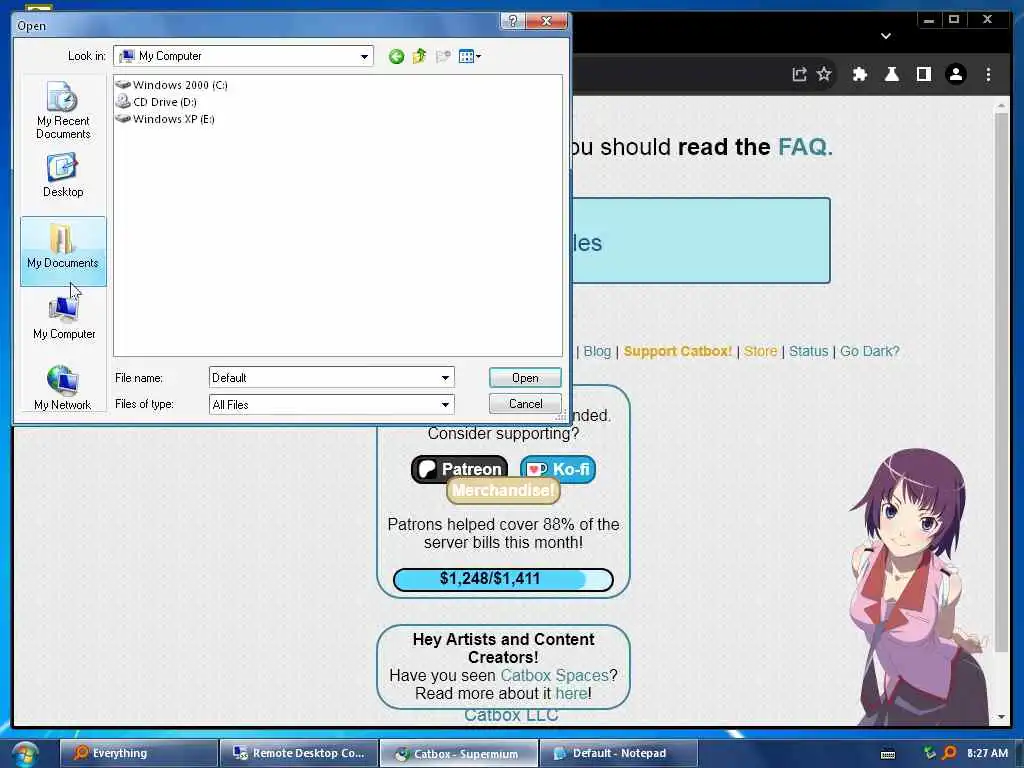
Task: Minimize the browser window
Action: (x=929, y=20)
